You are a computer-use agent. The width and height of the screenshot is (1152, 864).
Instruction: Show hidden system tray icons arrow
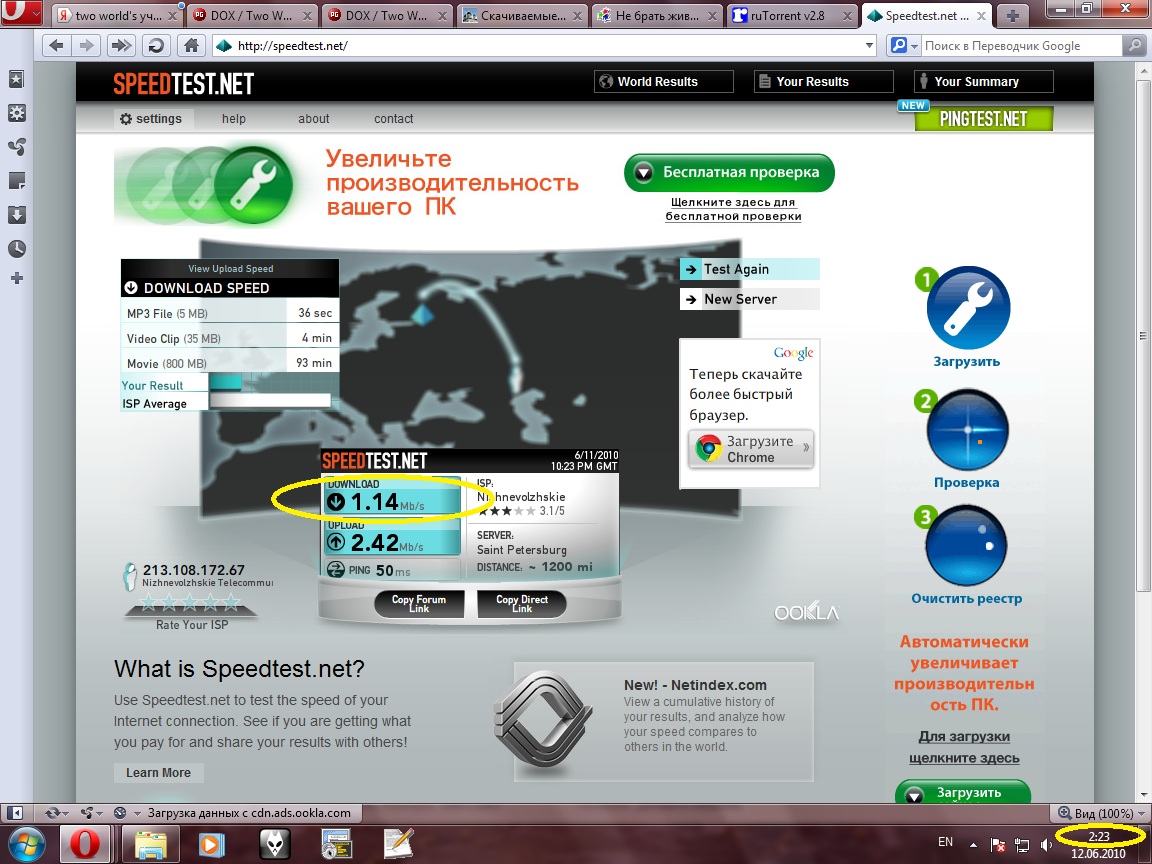973,845
